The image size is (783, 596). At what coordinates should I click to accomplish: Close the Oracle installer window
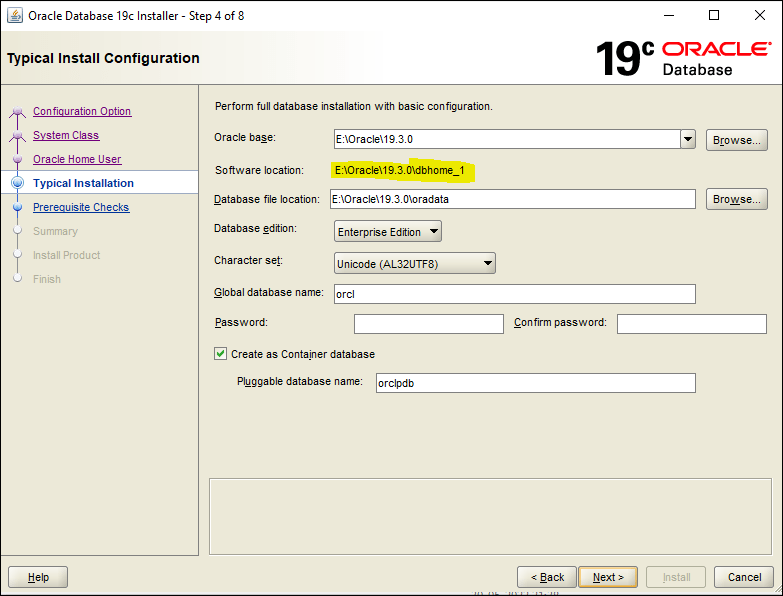[760, 15]
